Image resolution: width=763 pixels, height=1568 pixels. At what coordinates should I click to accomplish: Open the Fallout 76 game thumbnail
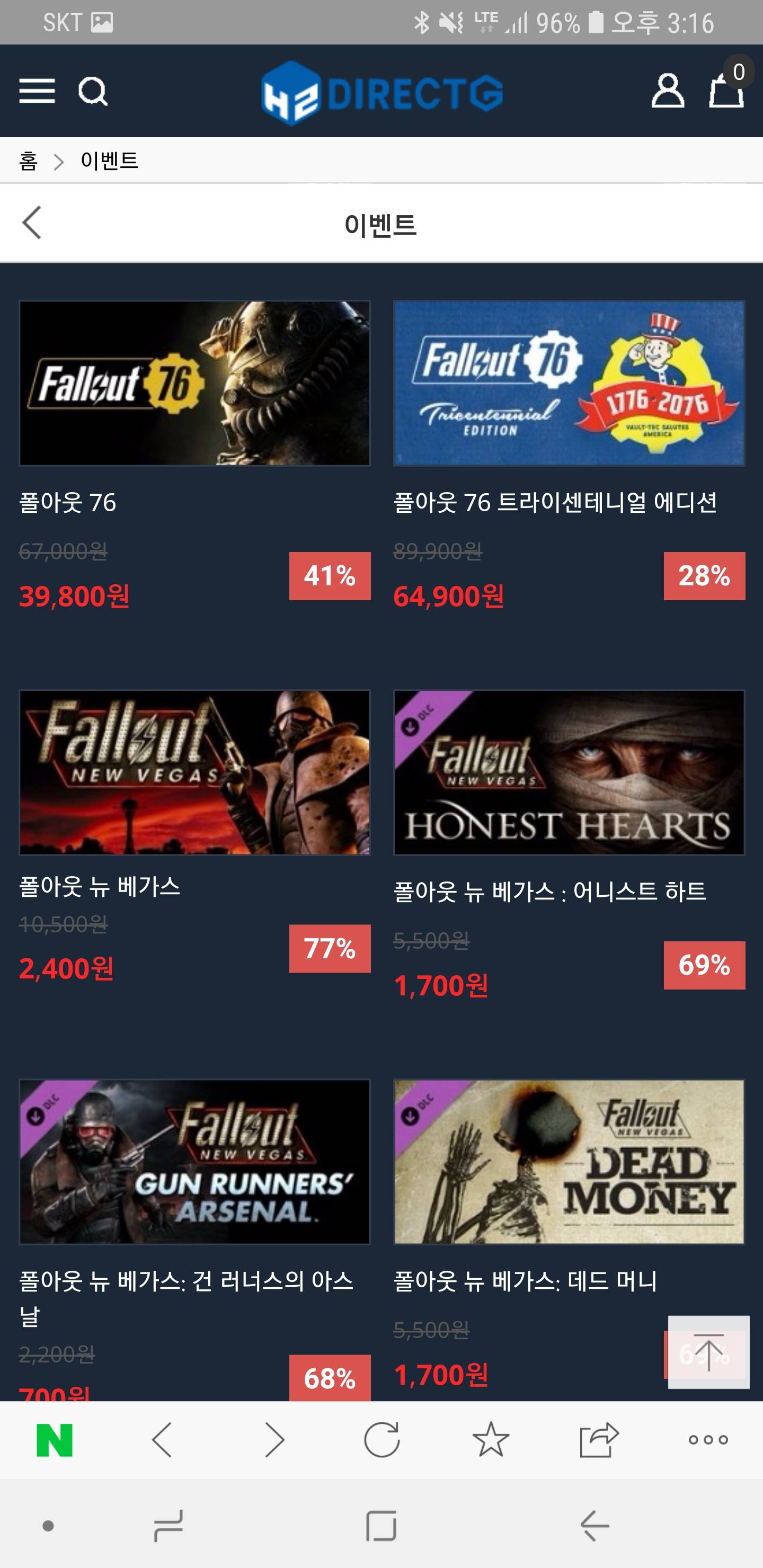pos(195,383)
